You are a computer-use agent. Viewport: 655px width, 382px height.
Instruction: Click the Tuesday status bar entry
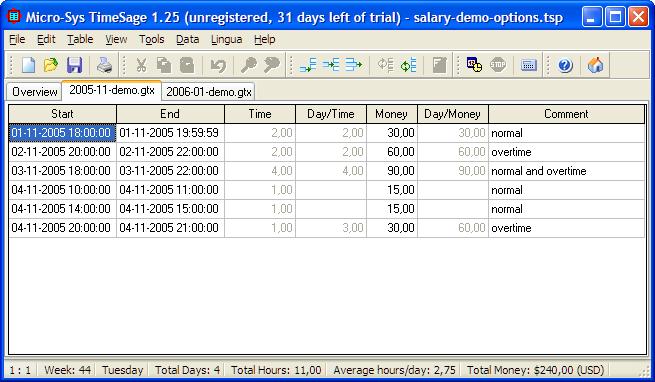[122, 370]
